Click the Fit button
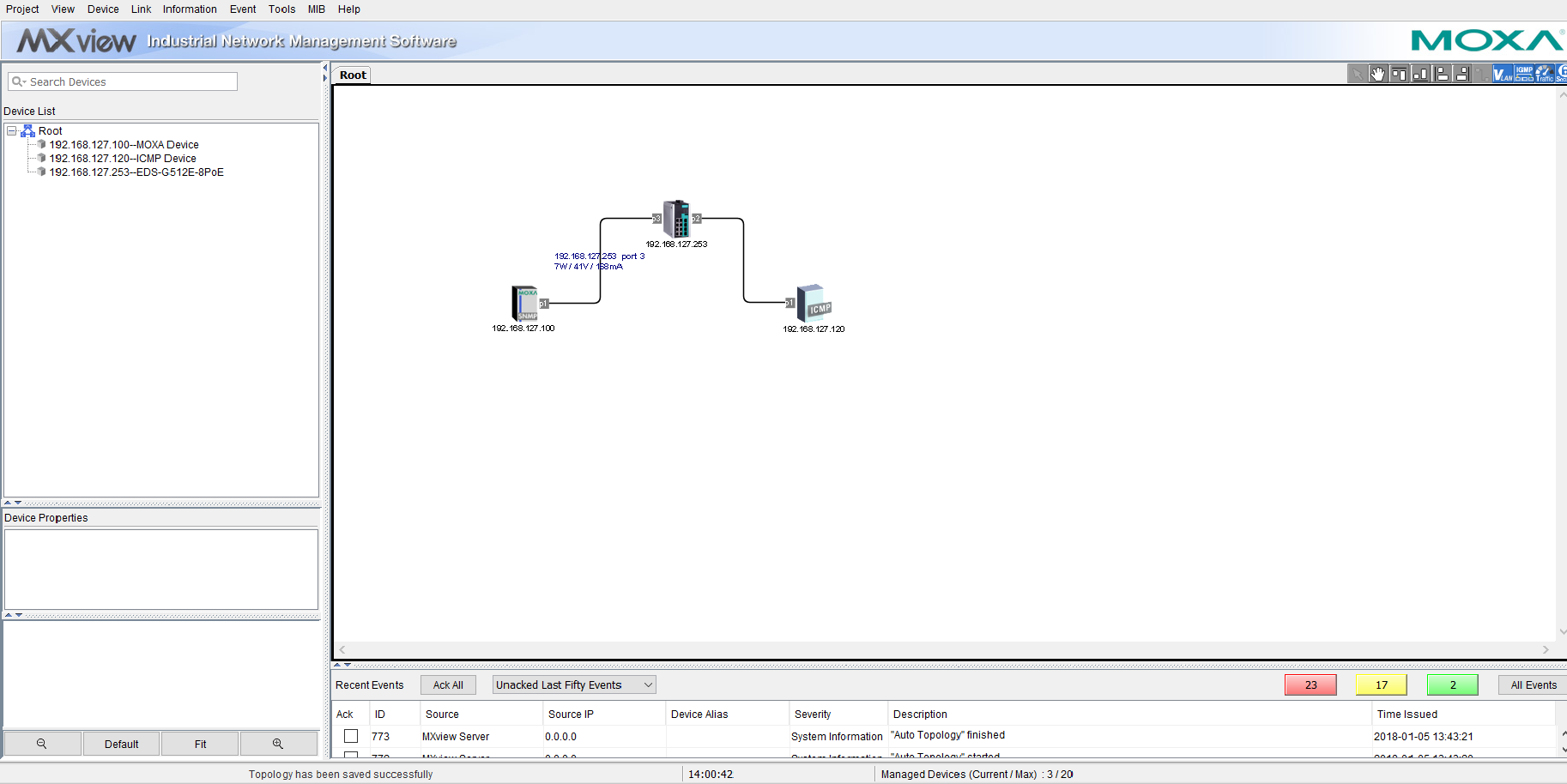The width and height of the screenshot is (1567, 784). click(200, 744)
